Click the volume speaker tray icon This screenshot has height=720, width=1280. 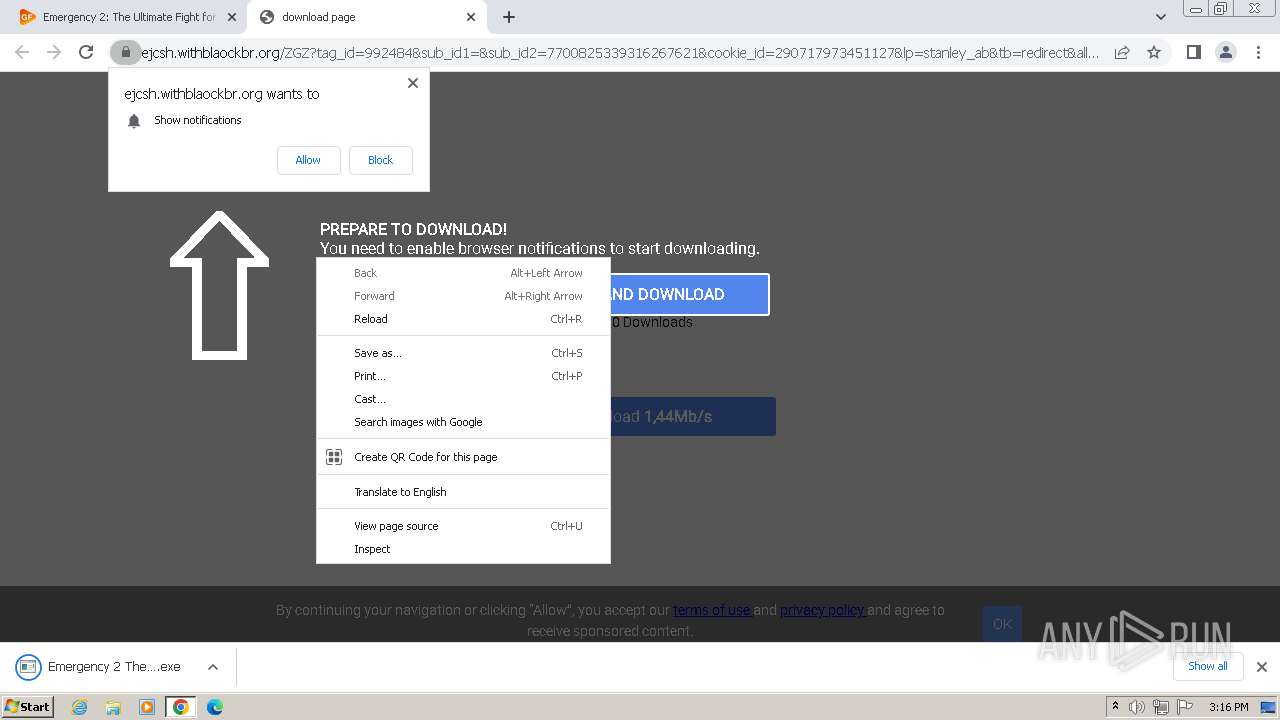tap(1137, 707)
